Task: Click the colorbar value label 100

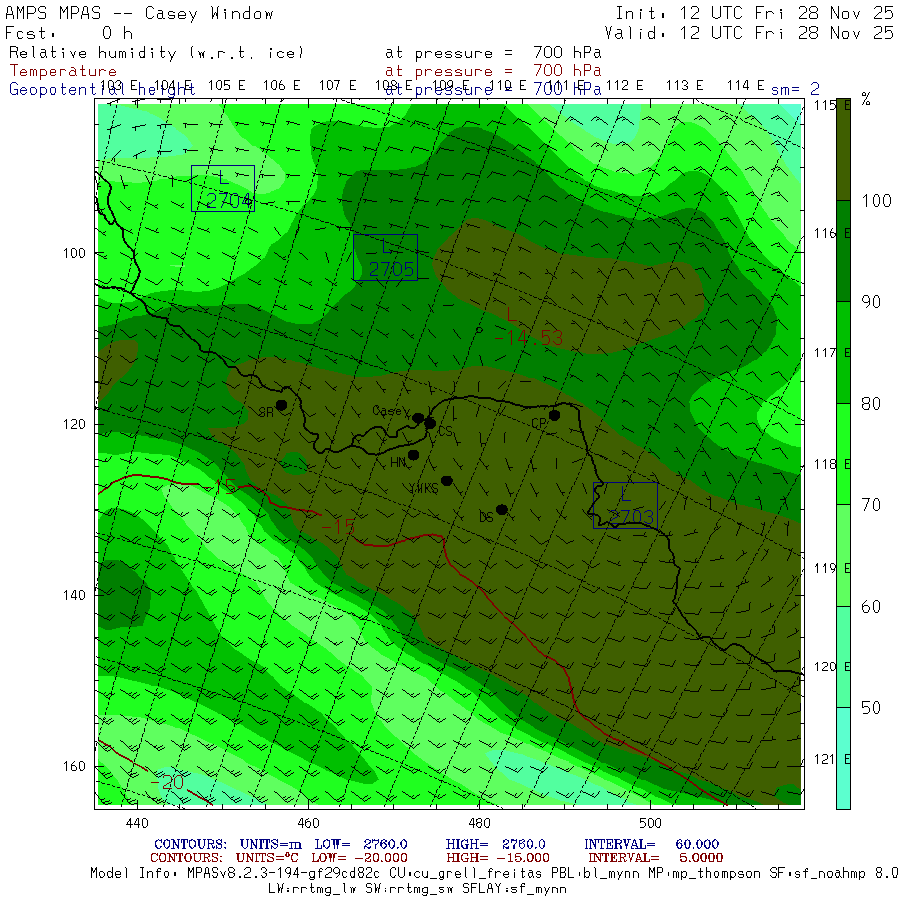Action: [876, 201]
